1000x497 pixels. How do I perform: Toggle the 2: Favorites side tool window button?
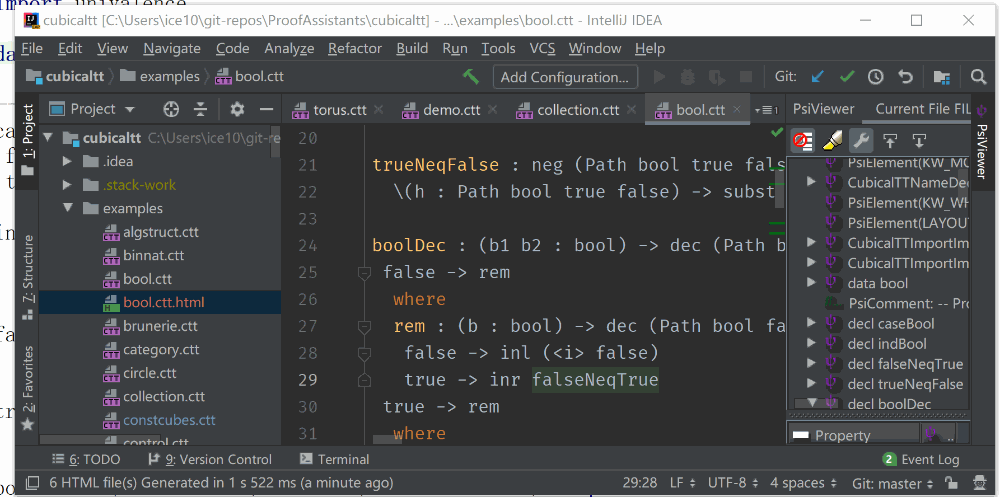[27, 387]
